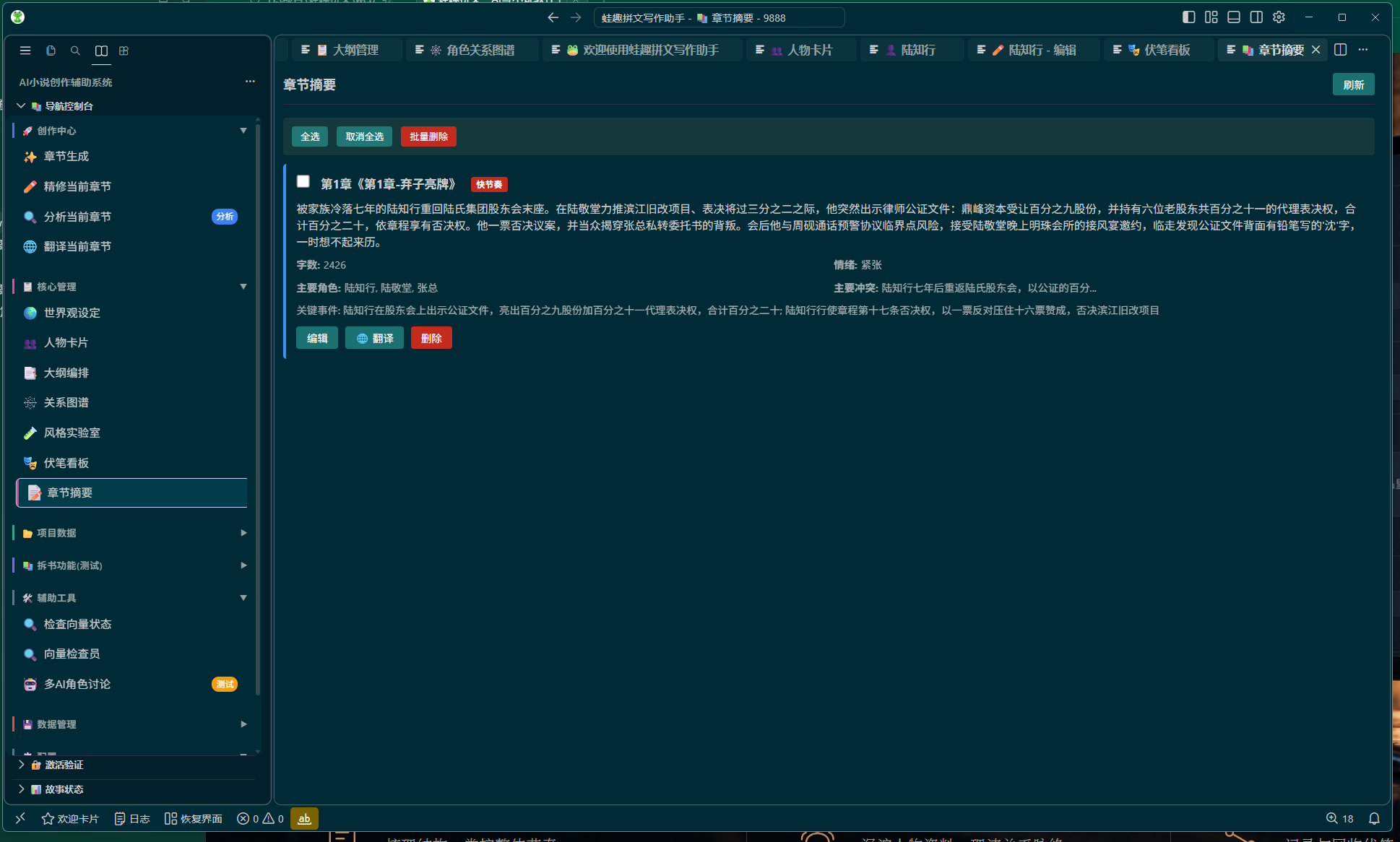The width and height of the screenshot is (1400, 842).
Task: Switch to the 角色关系图谱 tab
Action: (472, 50)
